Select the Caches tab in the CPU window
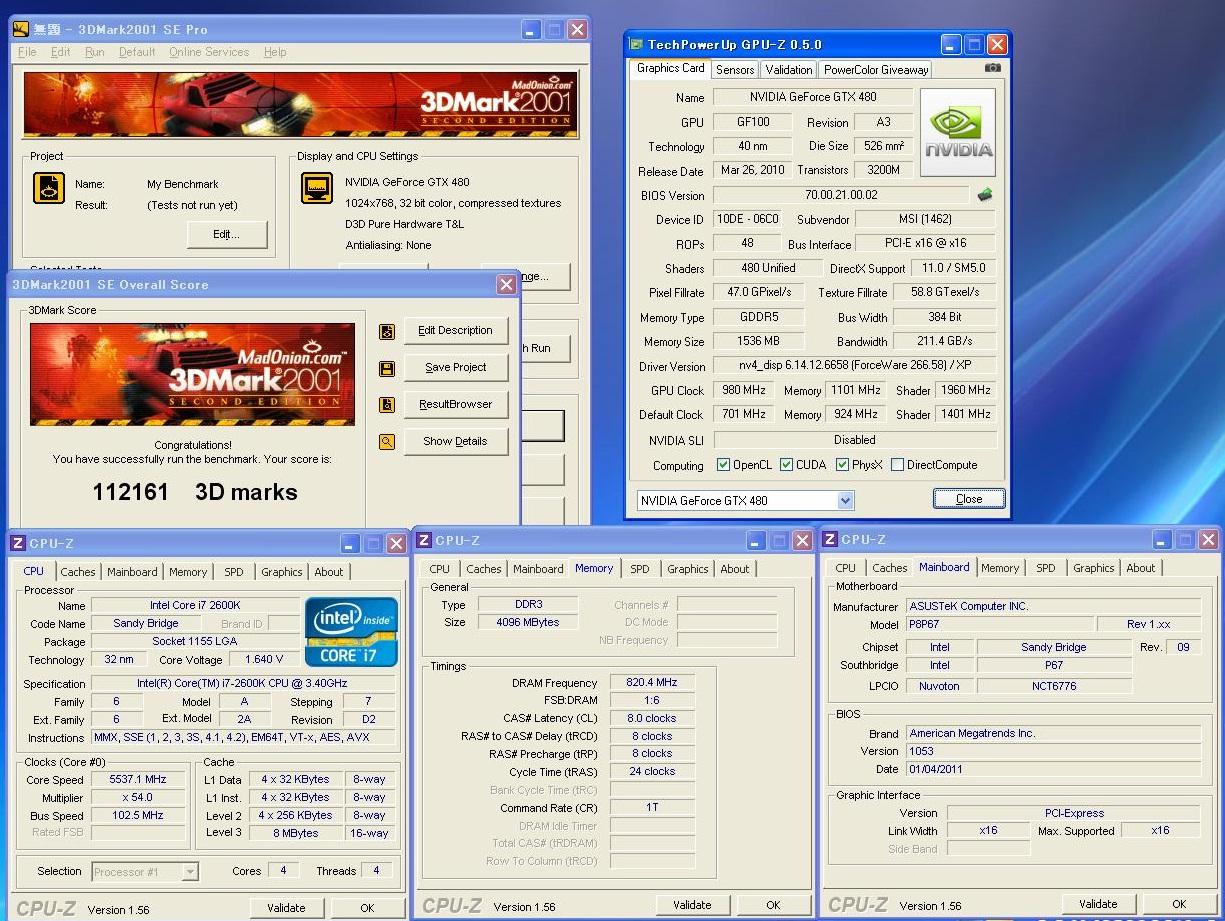The width and height of the screenshot is (1225, 921). pyautogui.click(x=78, y=572)
